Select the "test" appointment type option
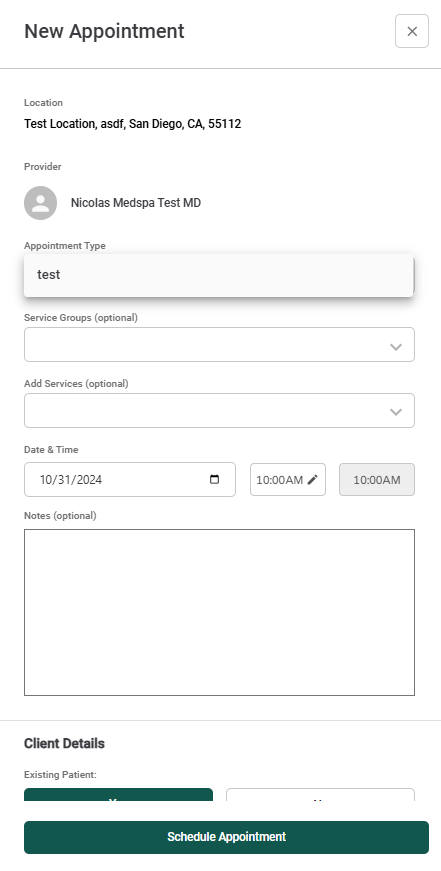 (x=218, y=274)
